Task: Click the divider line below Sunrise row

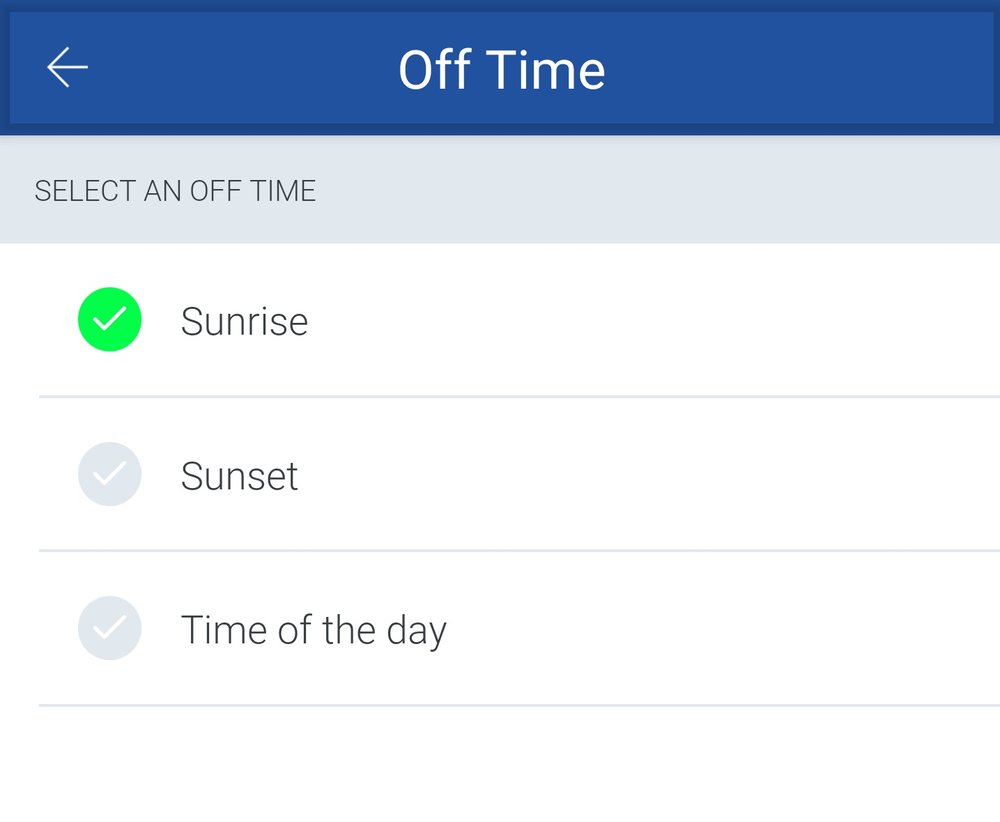Action: pyautogui.click(x=519, y=397)
